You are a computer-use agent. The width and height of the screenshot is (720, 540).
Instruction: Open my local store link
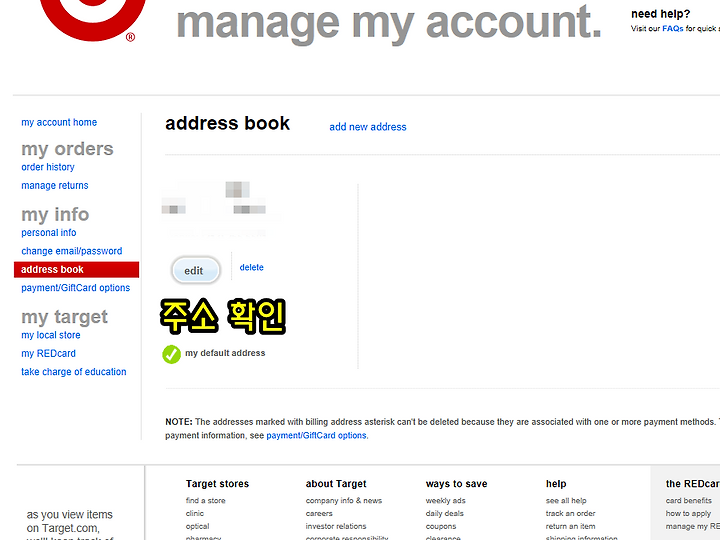(x=51, y=335)
